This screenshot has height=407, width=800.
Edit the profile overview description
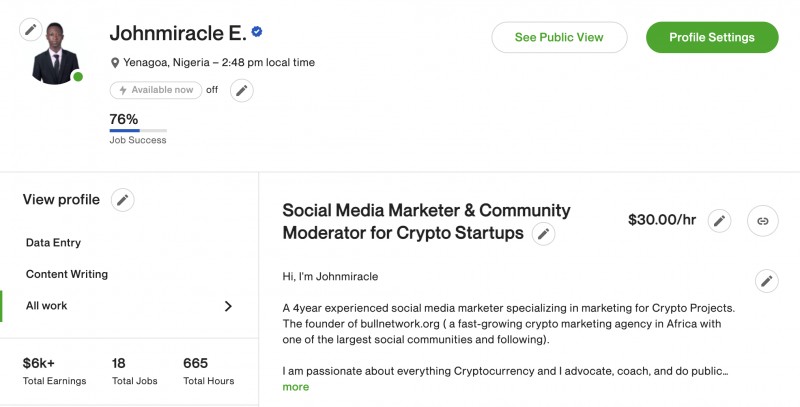point(766,281)
